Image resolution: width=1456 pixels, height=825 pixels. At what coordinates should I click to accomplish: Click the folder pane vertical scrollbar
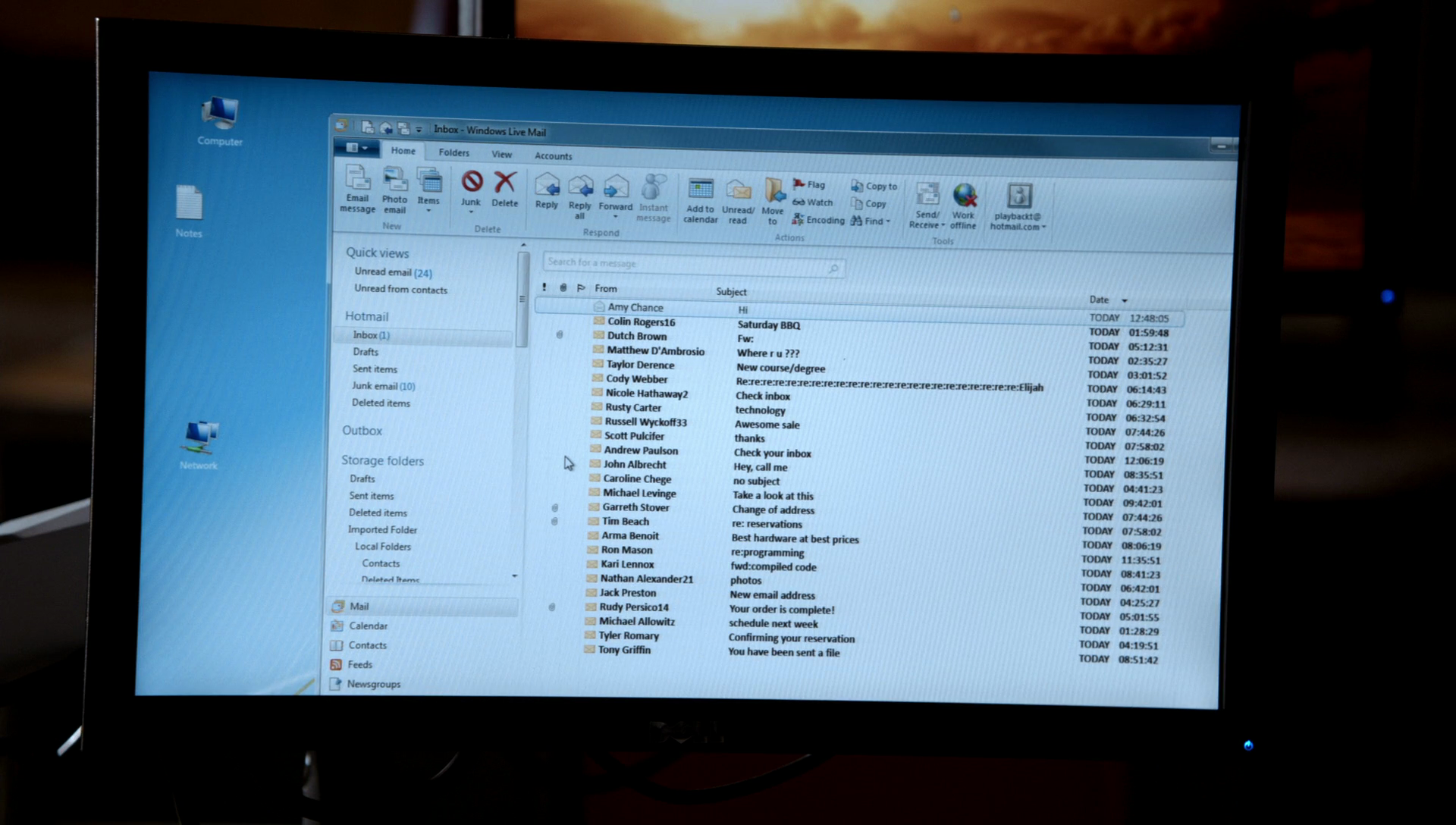tap(522, 300)
